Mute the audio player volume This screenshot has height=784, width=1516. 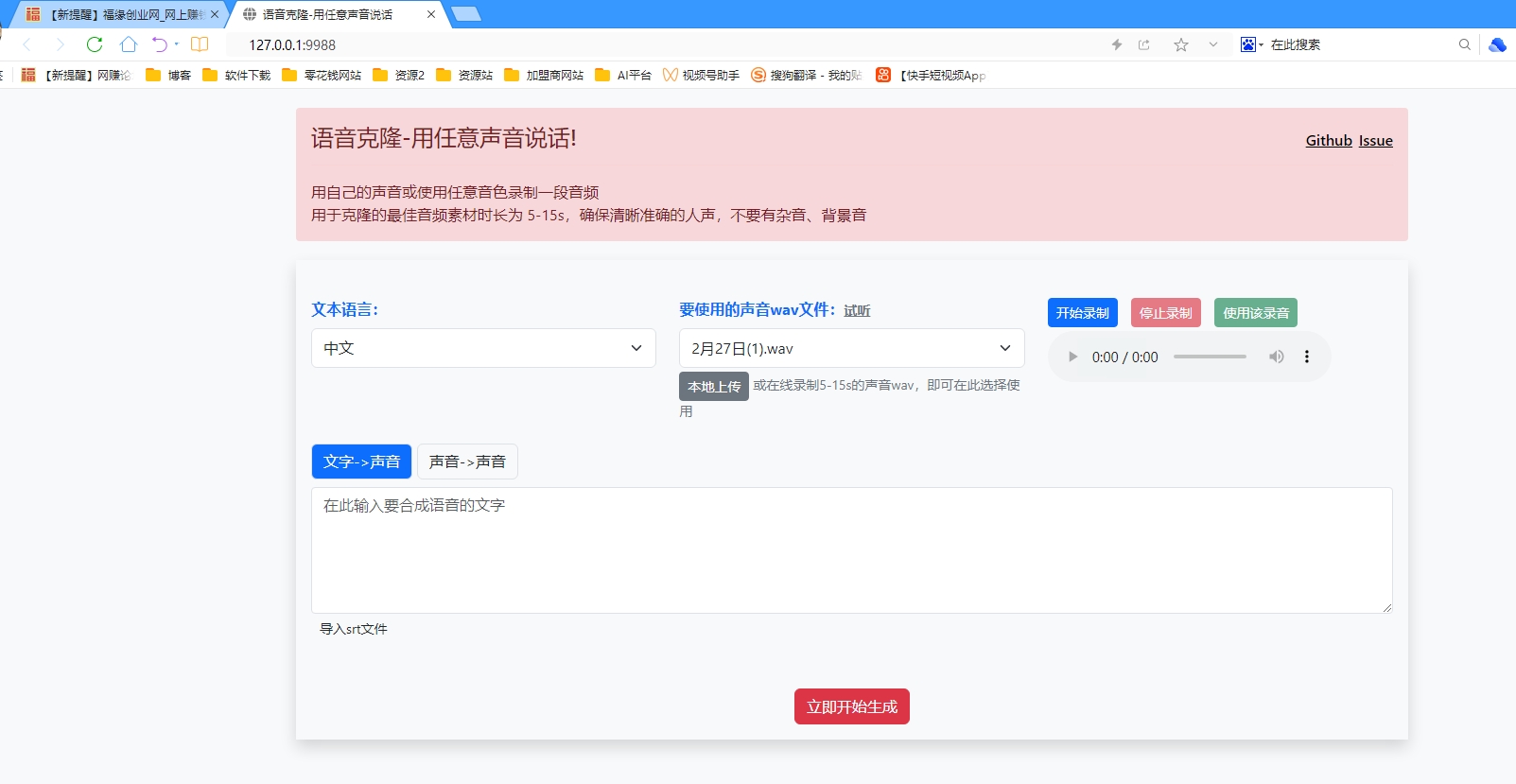1277,357
